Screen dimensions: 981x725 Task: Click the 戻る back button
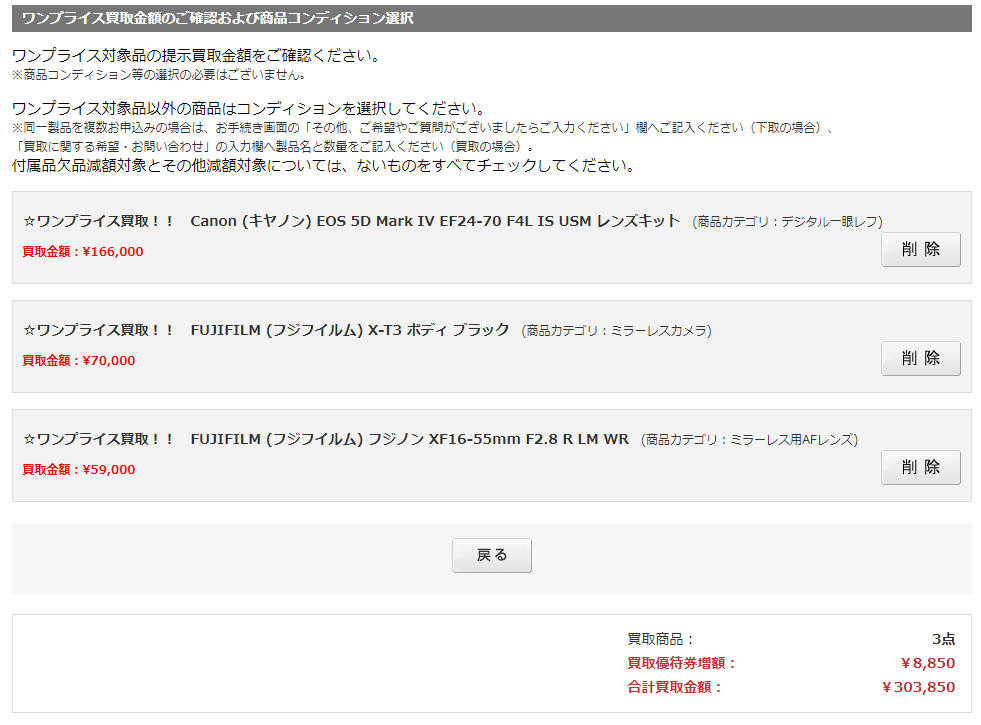click(x=492, y=555)
